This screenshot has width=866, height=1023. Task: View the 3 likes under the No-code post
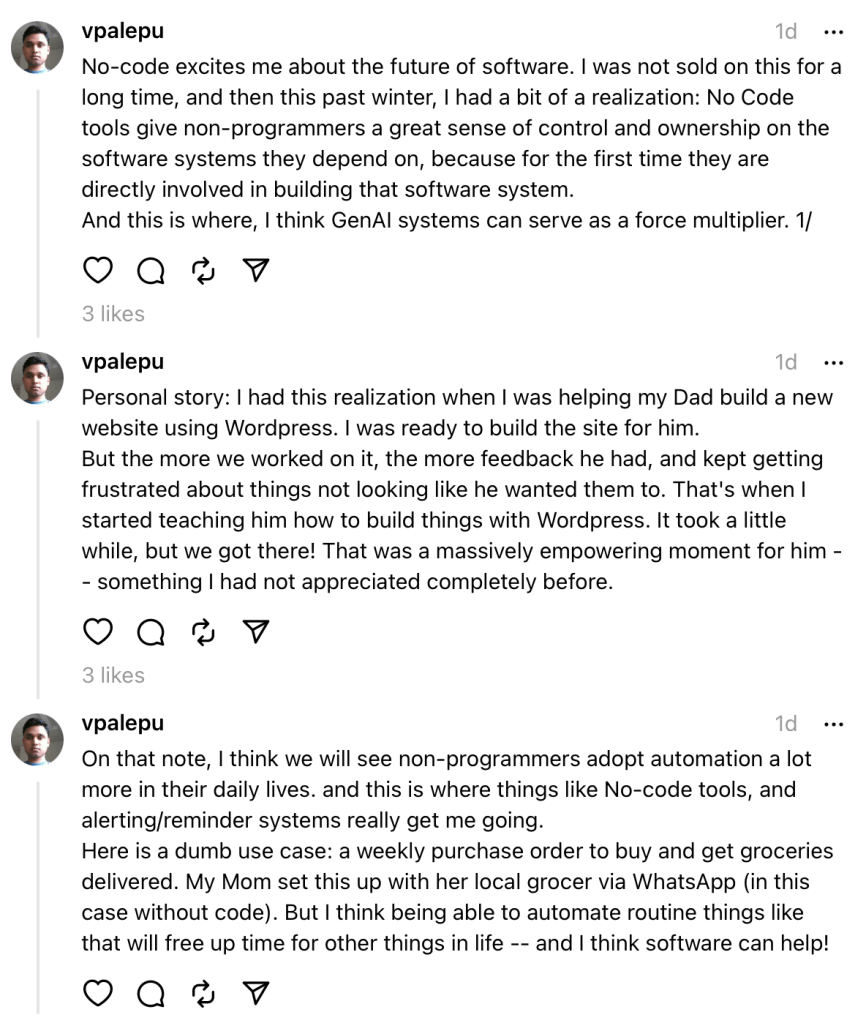pyautogui.click(x=113, y=314)
